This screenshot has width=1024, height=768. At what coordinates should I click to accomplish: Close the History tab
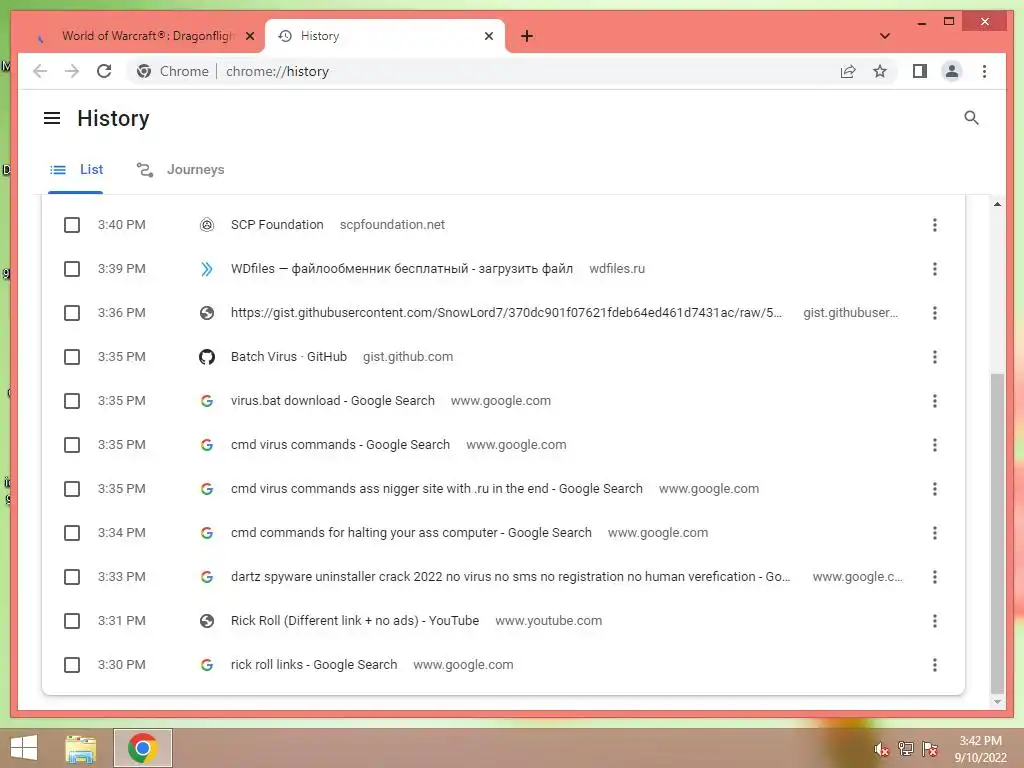(x=488, y=36)
